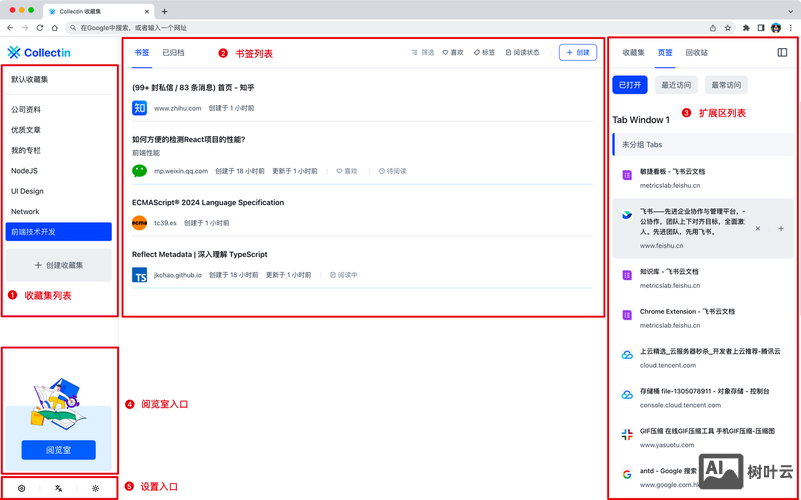The height and width of the screenshot is (500, 801).
Task: Click the Zhihu favicon on first bookmark
Action: click(139, 108)
